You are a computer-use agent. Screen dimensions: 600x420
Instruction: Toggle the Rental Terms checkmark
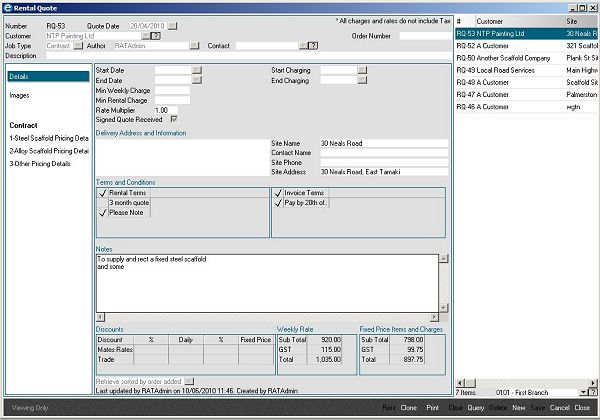[x=102, y=193]
